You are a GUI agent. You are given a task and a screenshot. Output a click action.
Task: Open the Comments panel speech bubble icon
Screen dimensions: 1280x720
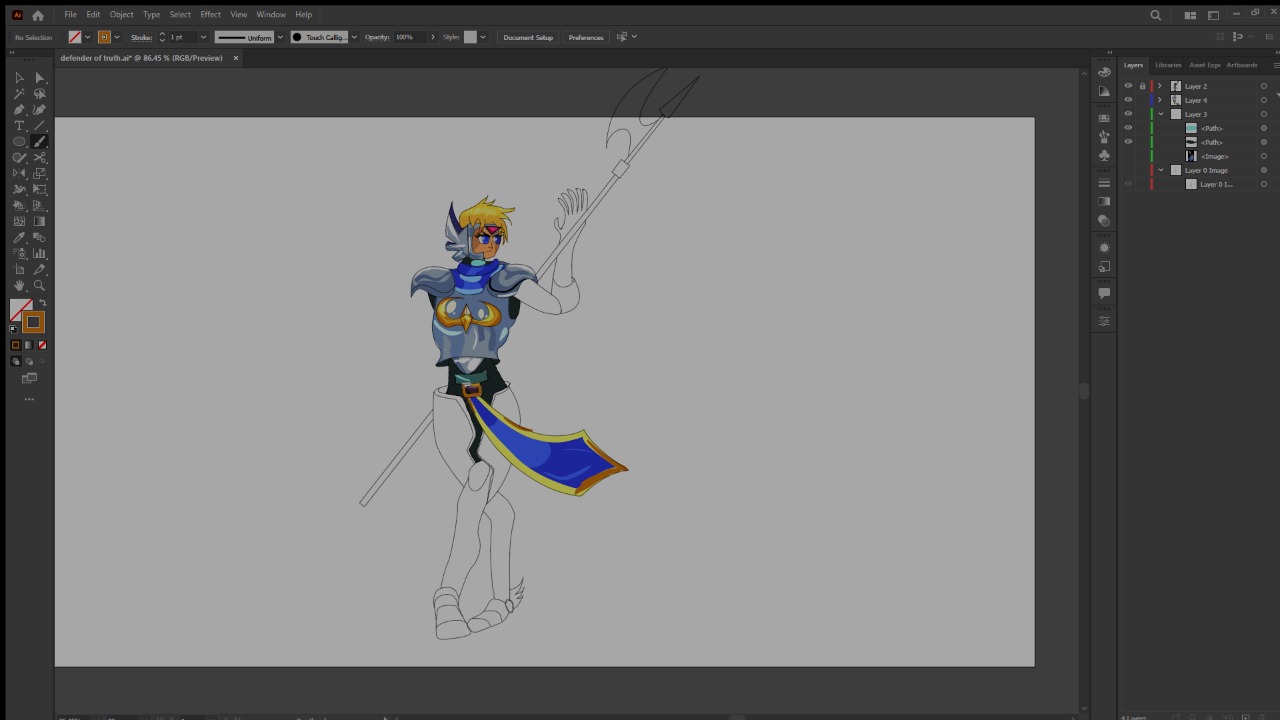(1104, 294)
